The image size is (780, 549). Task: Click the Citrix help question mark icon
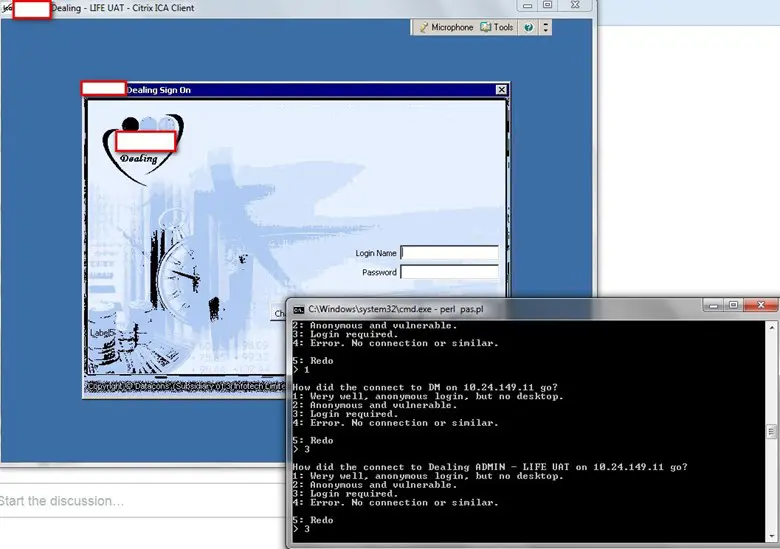click(x=528, y=28)
